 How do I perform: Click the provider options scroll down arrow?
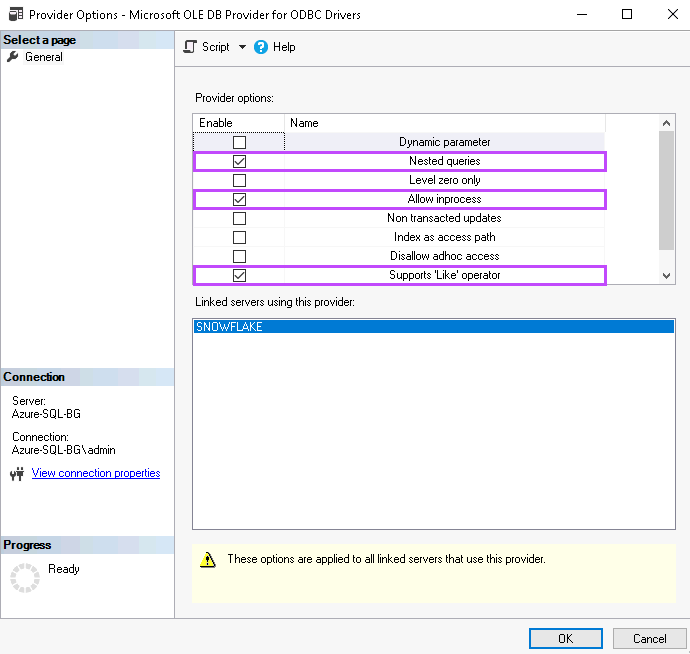(666, 276)
